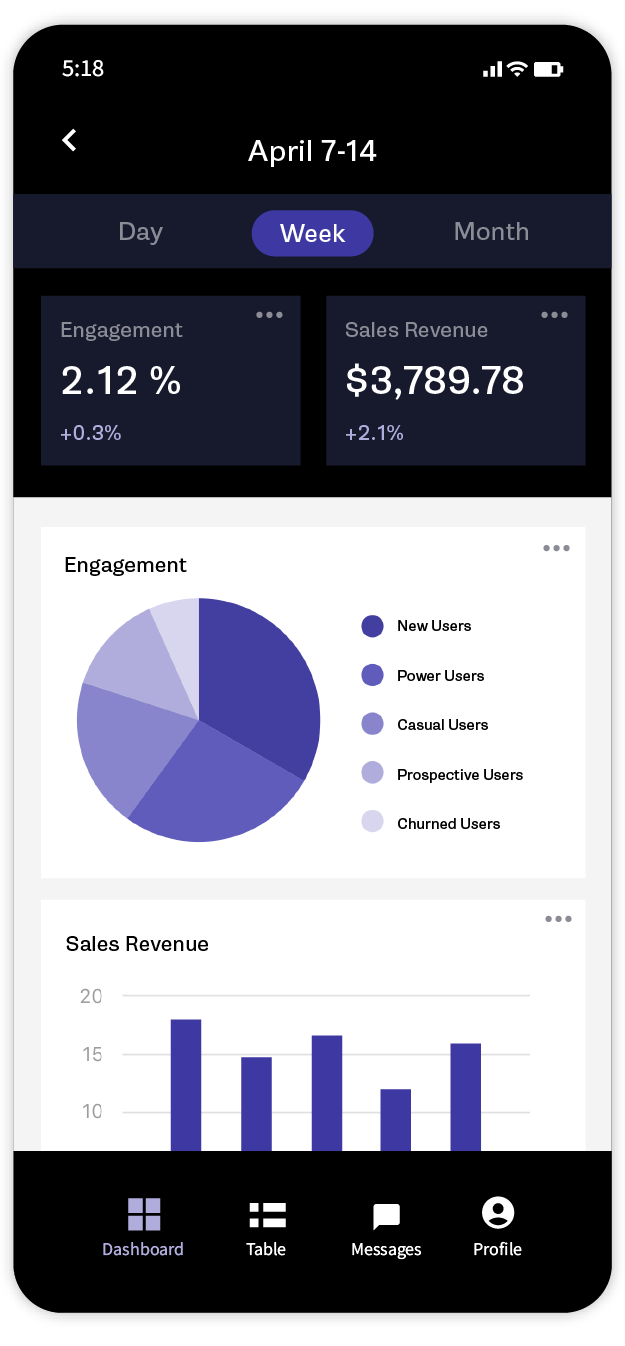The height and width of the screenshot is (1346, 625).
Task: Switch to the Day view tab
Action: (140, 232)
